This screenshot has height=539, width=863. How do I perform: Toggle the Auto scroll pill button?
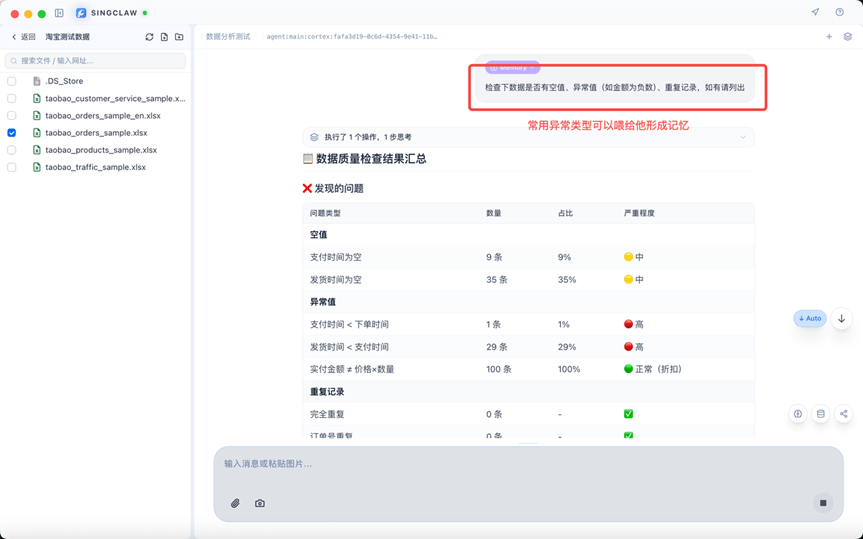810,319
